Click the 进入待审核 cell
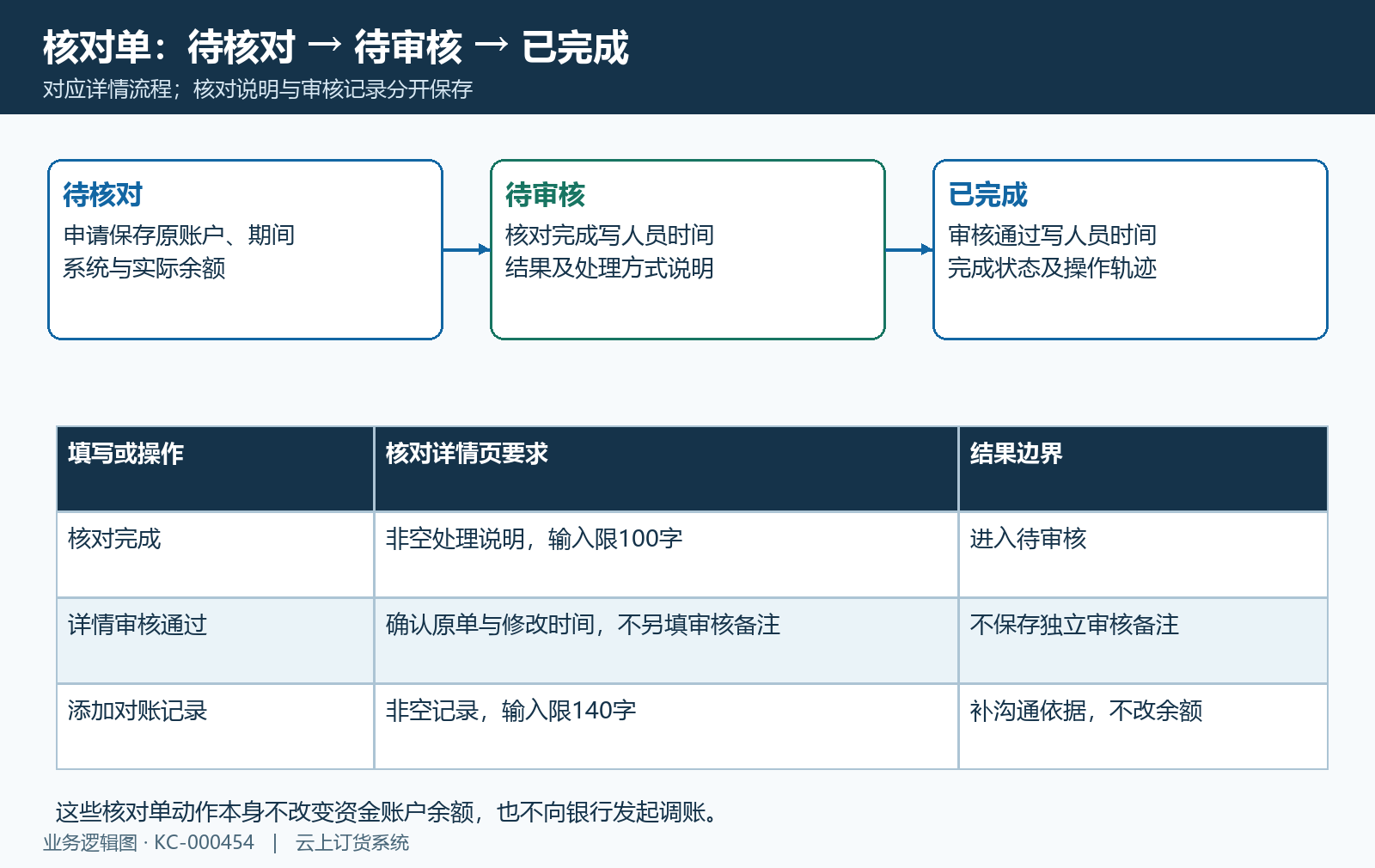The image size is (1375, 868). pyautogui.click(x=1143, y=554)
